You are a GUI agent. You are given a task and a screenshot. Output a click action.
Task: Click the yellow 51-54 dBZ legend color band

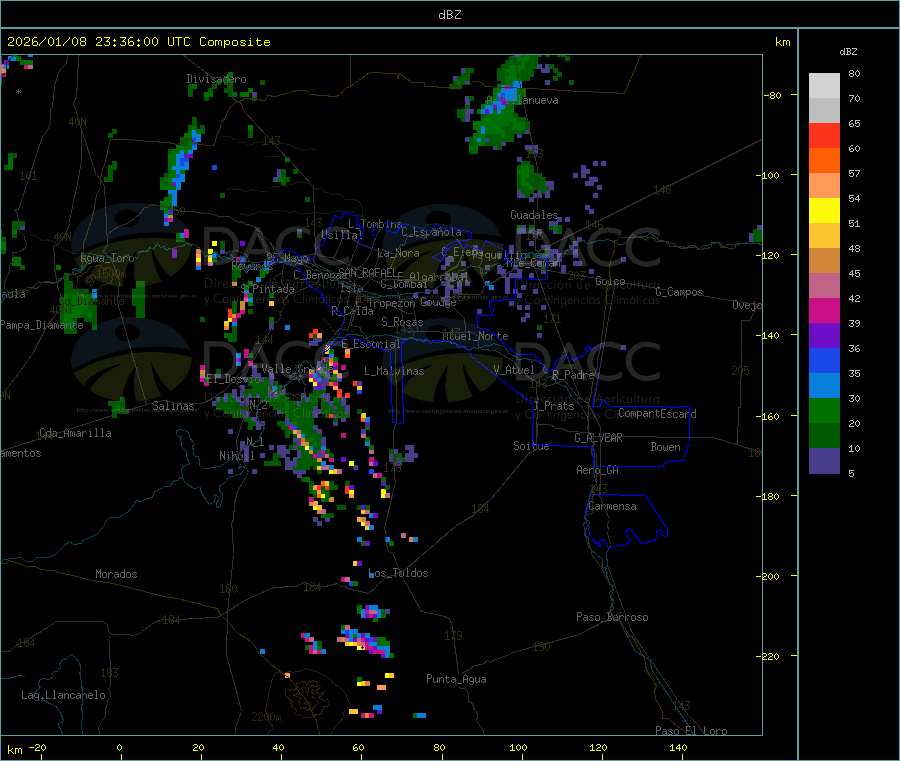824,211
